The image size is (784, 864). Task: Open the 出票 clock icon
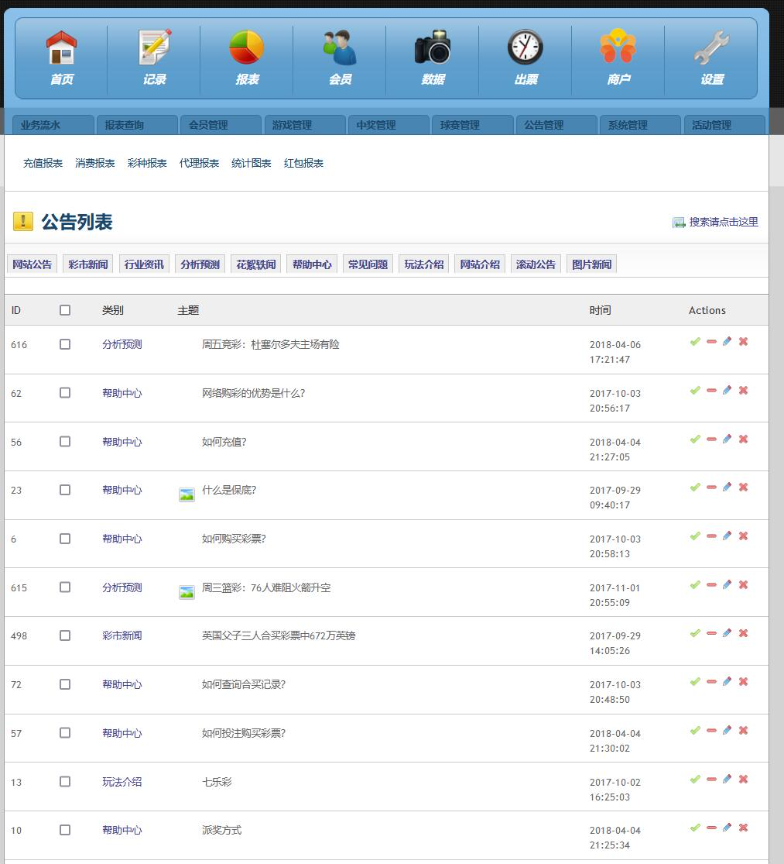click(x=525, y=47)
